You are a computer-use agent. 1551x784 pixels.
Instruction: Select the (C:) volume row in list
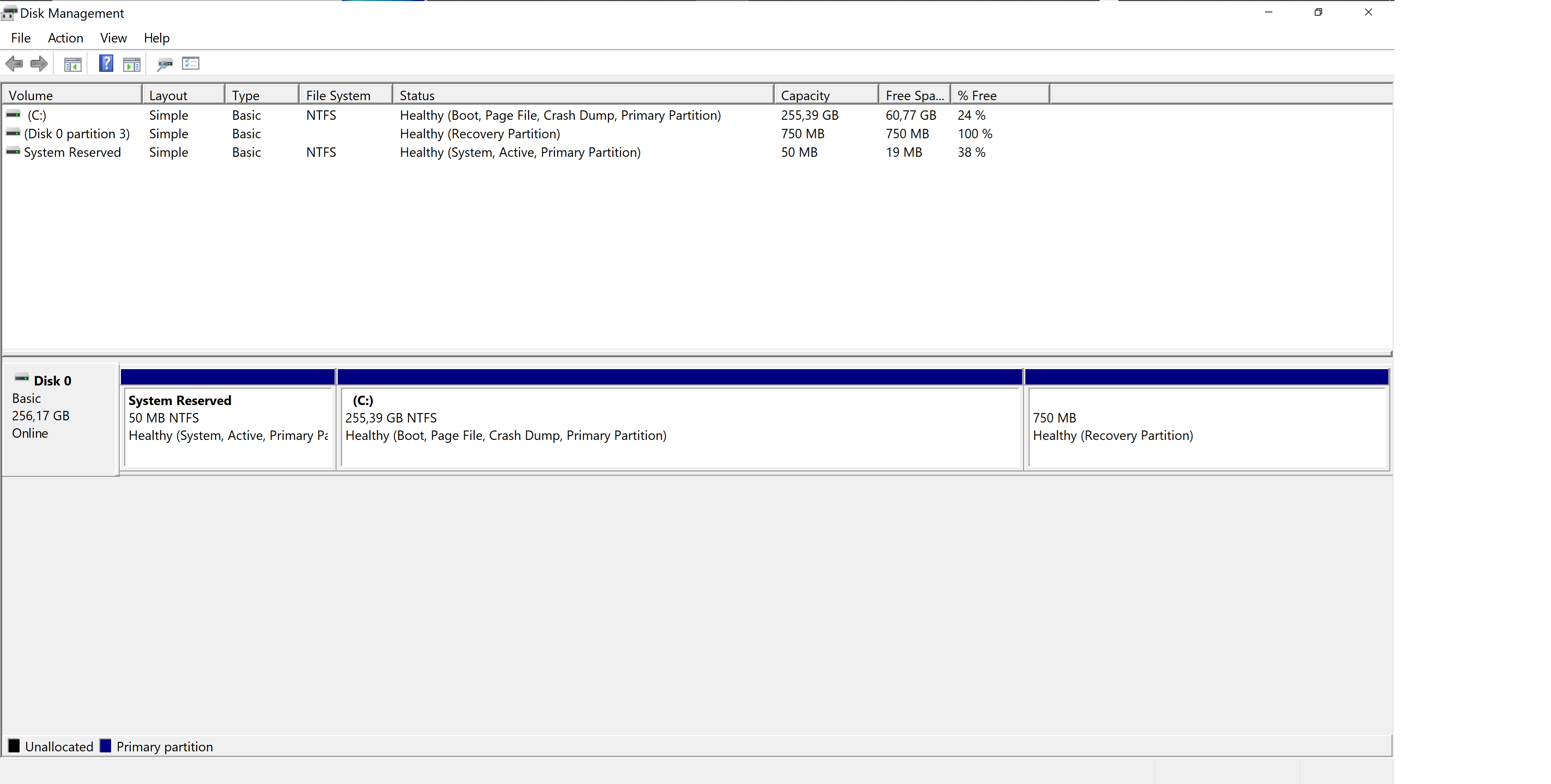[36, 115]
